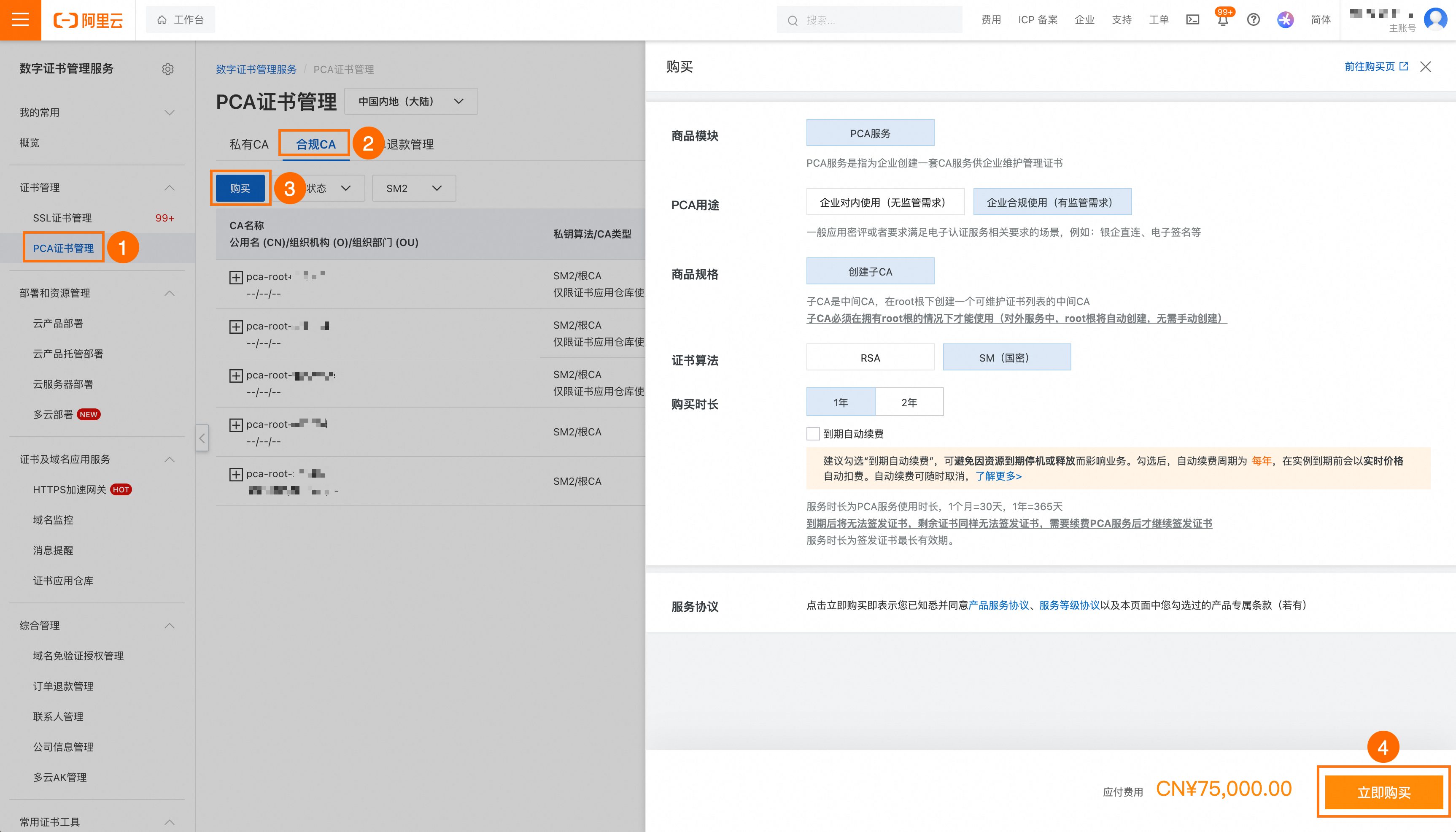Screen dimensions: 1456x832
Task: Open settings gear beside 数字证书管理服务
Action: (x=167, y=69)
